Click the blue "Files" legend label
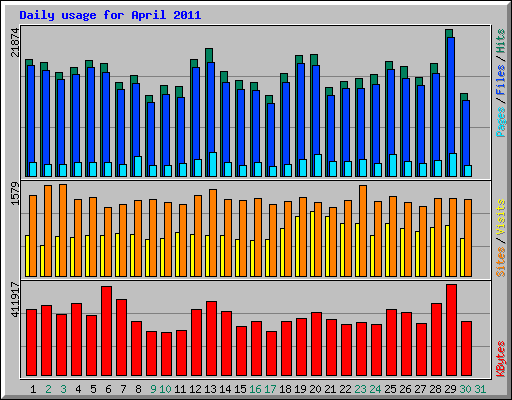The width and height of the screenshot is (512, 400). pyautogui.click(x=500, y=80)
